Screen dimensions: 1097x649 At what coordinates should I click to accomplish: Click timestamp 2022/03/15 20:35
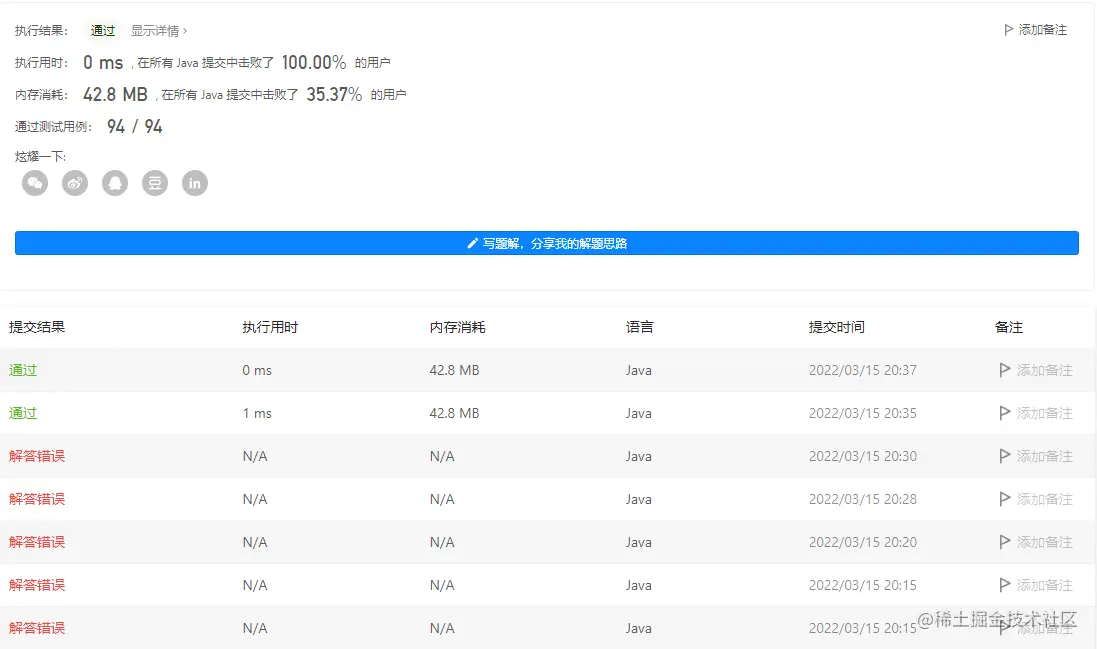coord(863,413)
